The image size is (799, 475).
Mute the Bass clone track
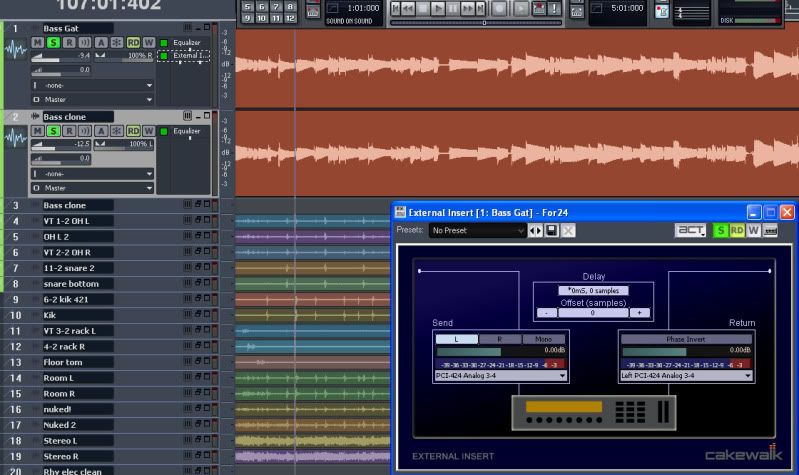pos(38,131)
